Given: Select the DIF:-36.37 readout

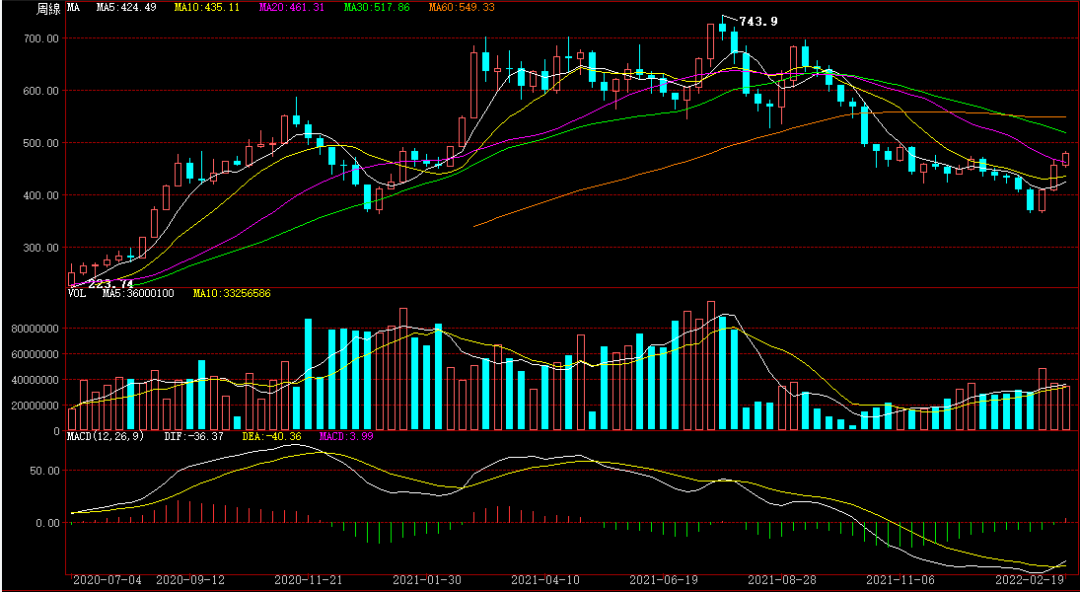Looking at the screenshot, I should [x=194, y=436].
